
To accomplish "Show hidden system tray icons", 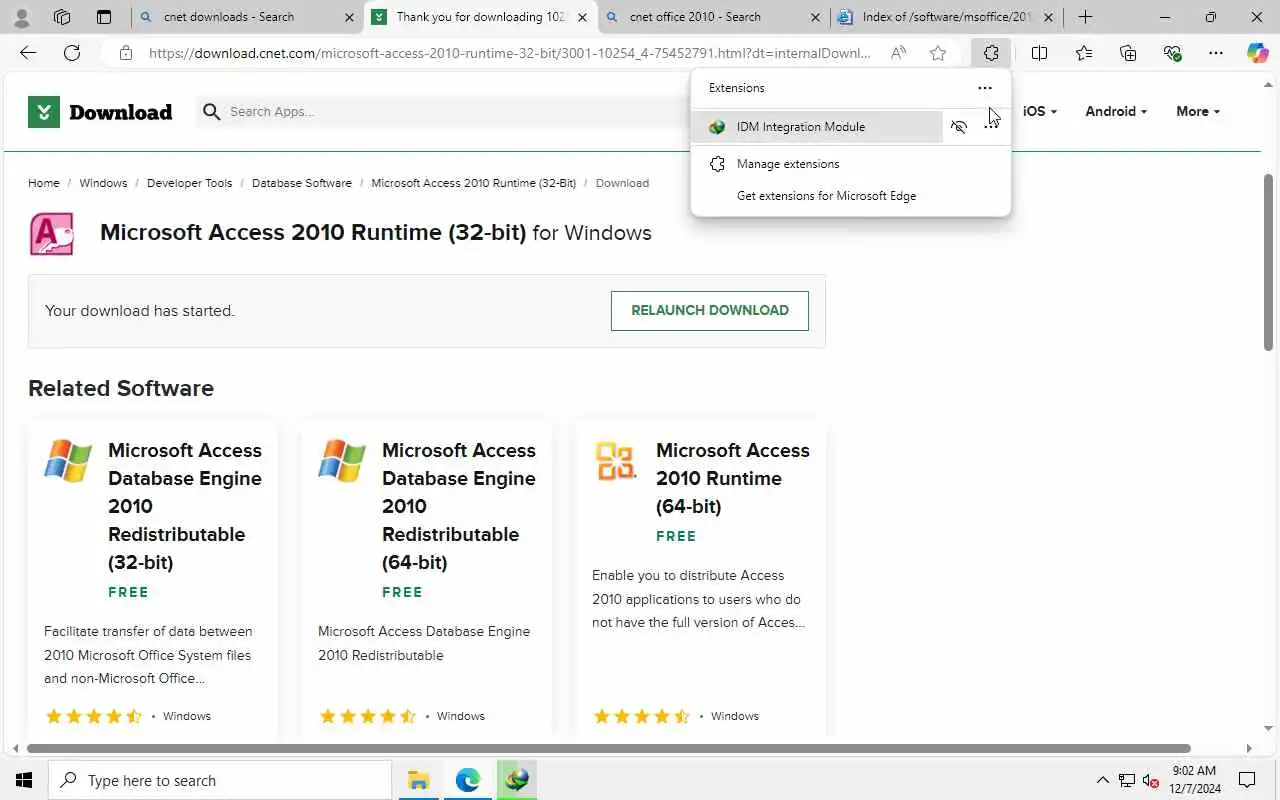I will point(1103,780).
